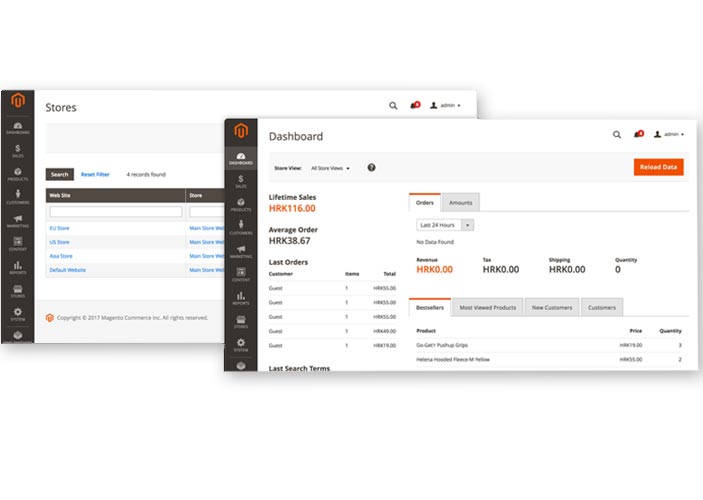The height and width of the screenshot is (500, 703).
Task: Click Main Store link in EU Store row
Action: (206, 228)
